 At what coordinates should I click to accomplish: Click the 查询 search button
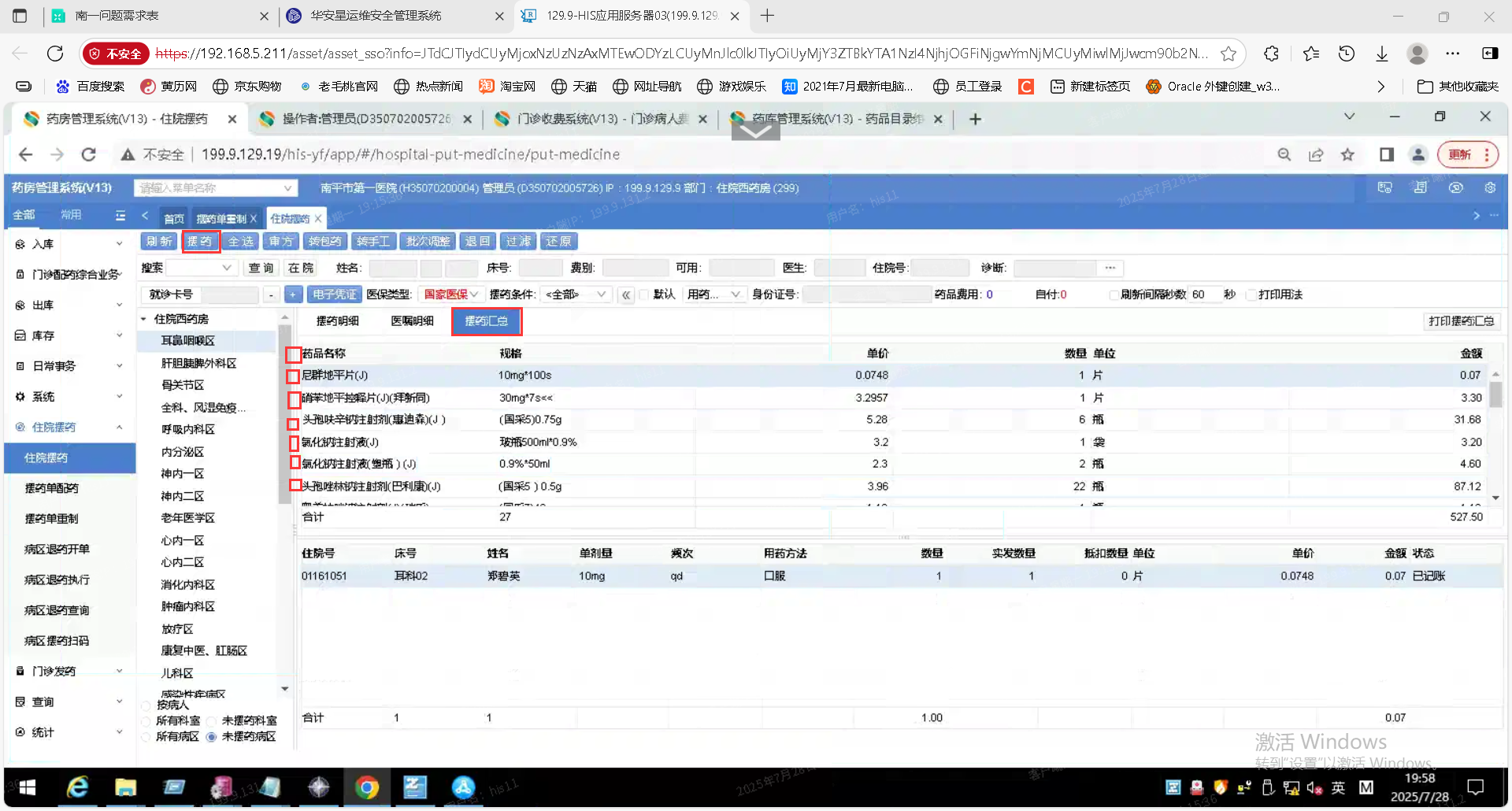tap(261, 268)
